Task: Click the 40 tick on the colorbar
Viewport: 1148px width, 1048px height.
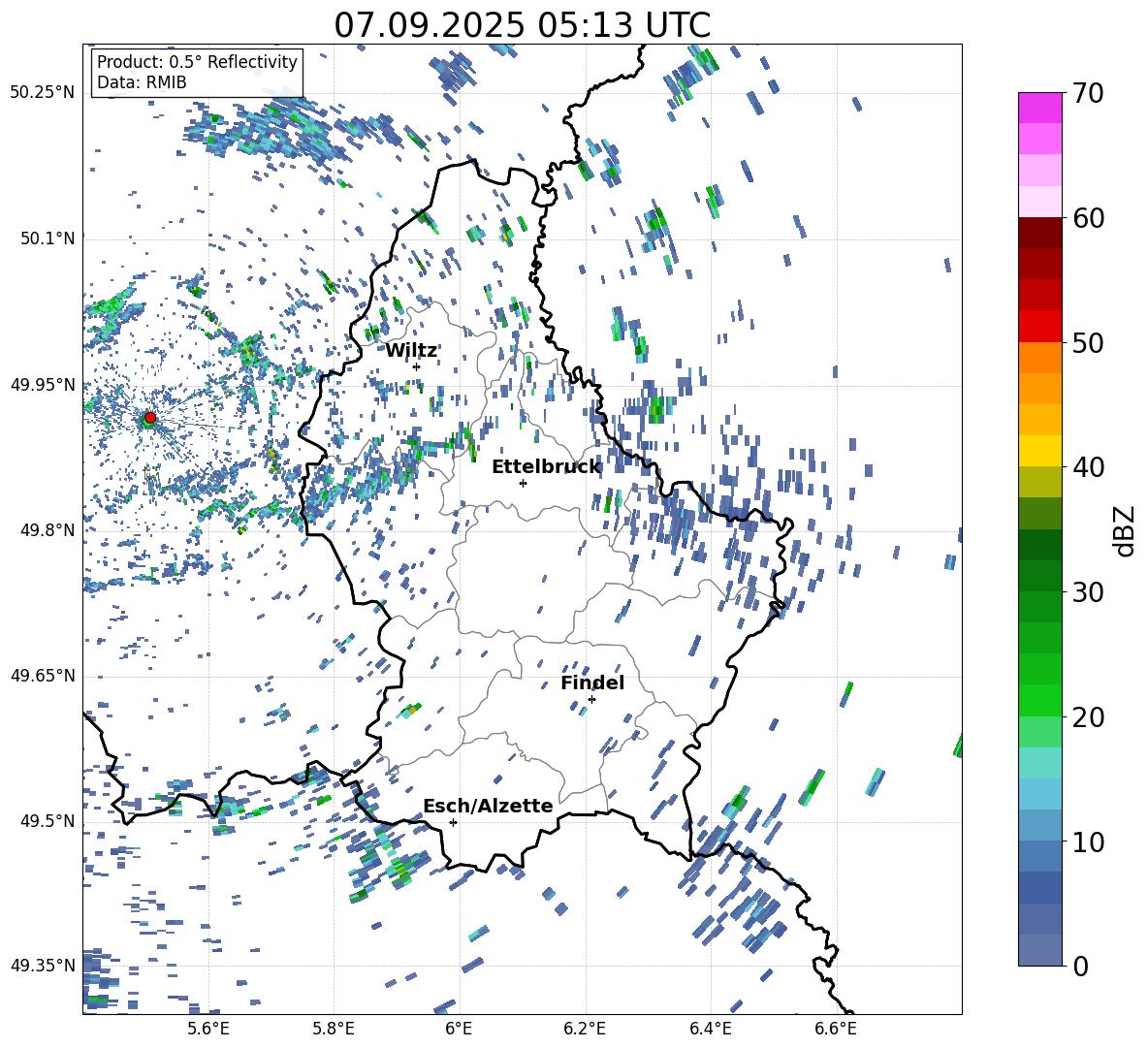Action: point(1088,467)
